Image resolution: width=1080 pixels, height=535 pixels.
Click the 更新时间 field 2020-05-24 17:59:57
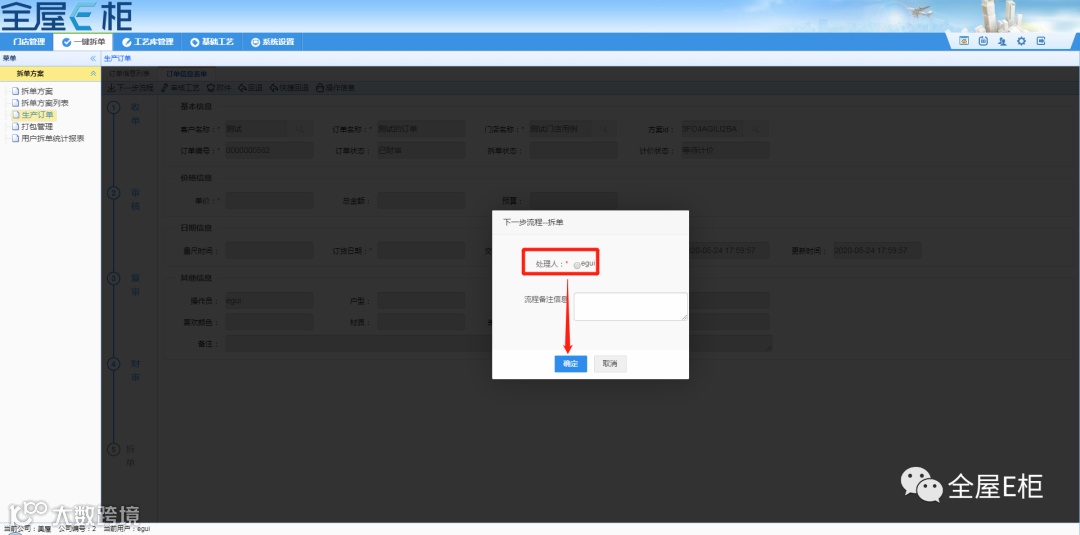[x=877, y=251]
